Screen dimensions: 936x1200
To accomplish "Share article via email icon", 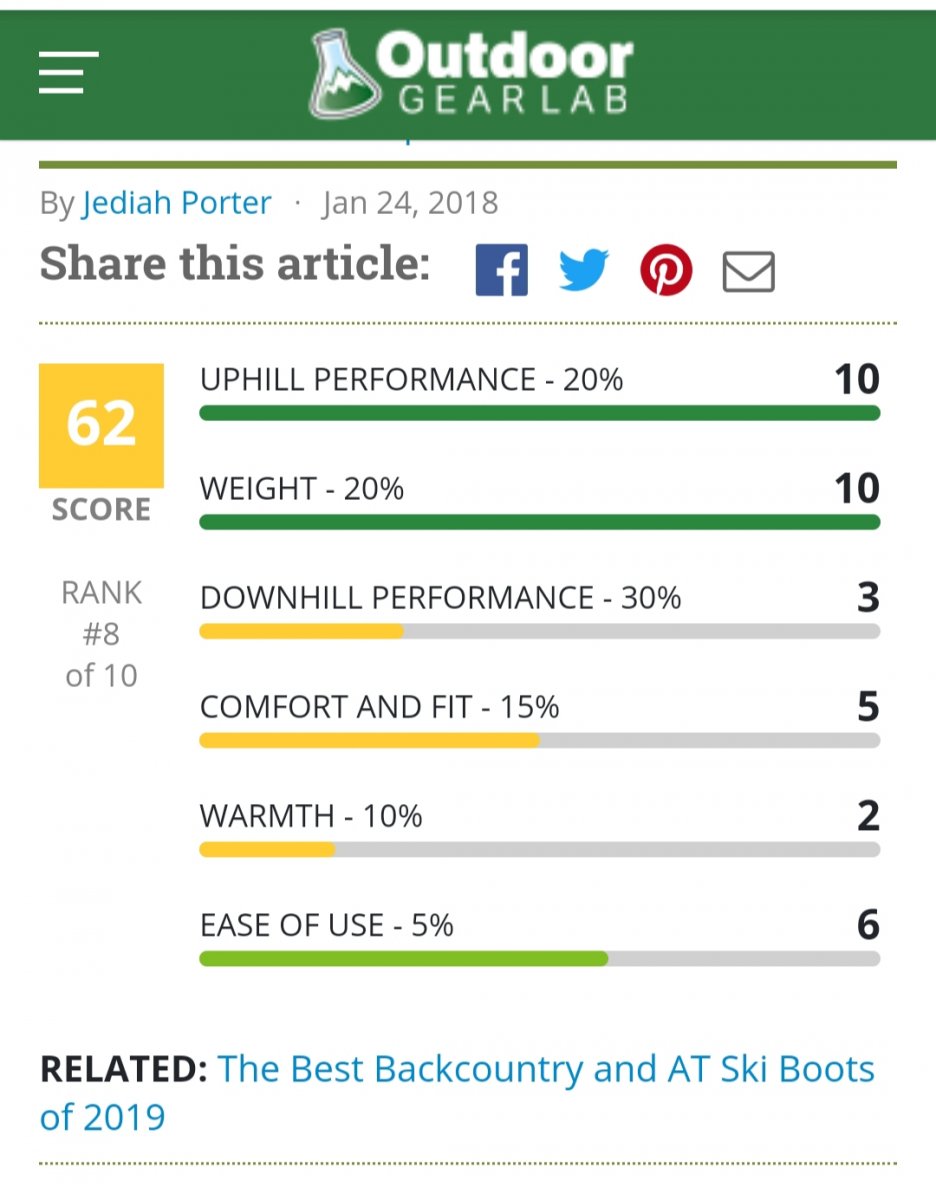I will click(x=748, y=271).
